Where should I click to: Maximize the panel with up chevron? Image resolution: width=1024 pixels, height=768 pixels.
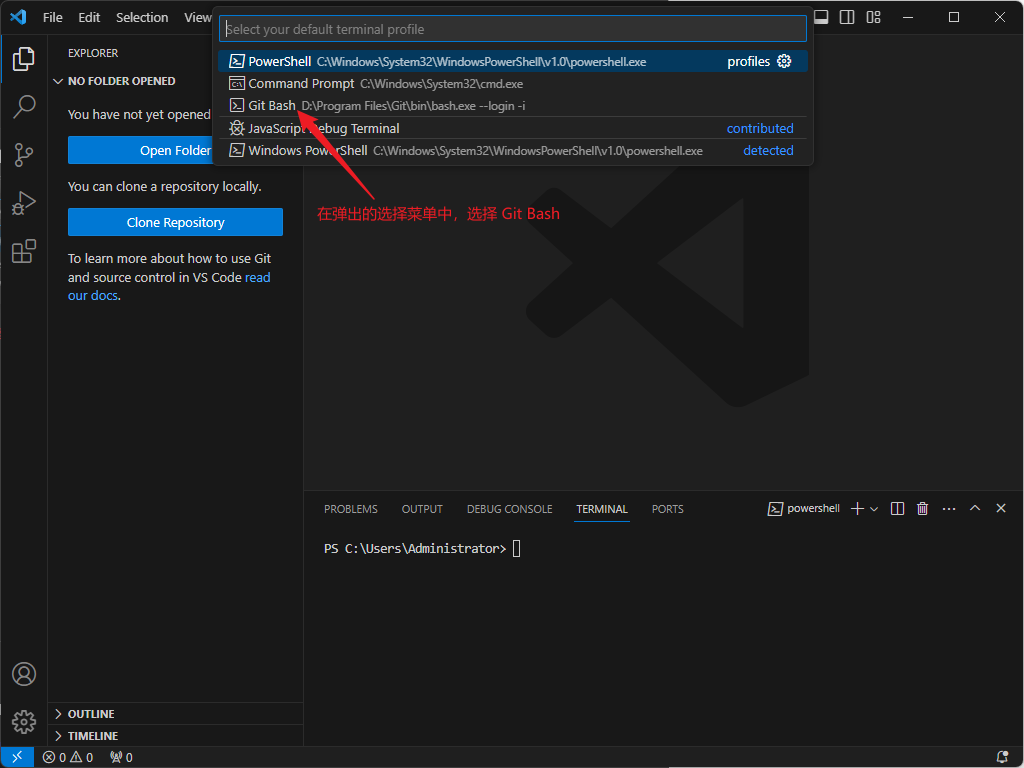pos(975,508)
